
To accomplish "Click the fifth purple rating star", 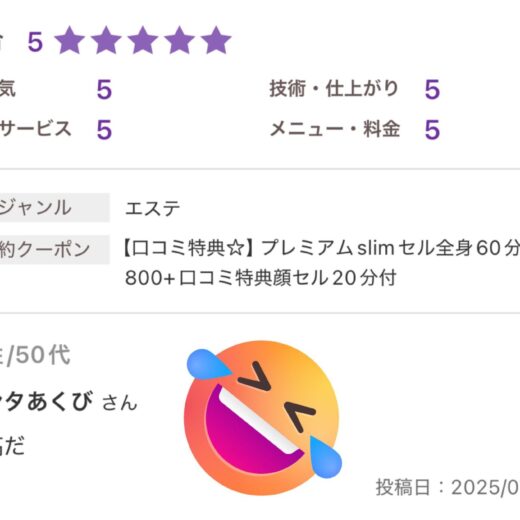I will pos(216,40).
